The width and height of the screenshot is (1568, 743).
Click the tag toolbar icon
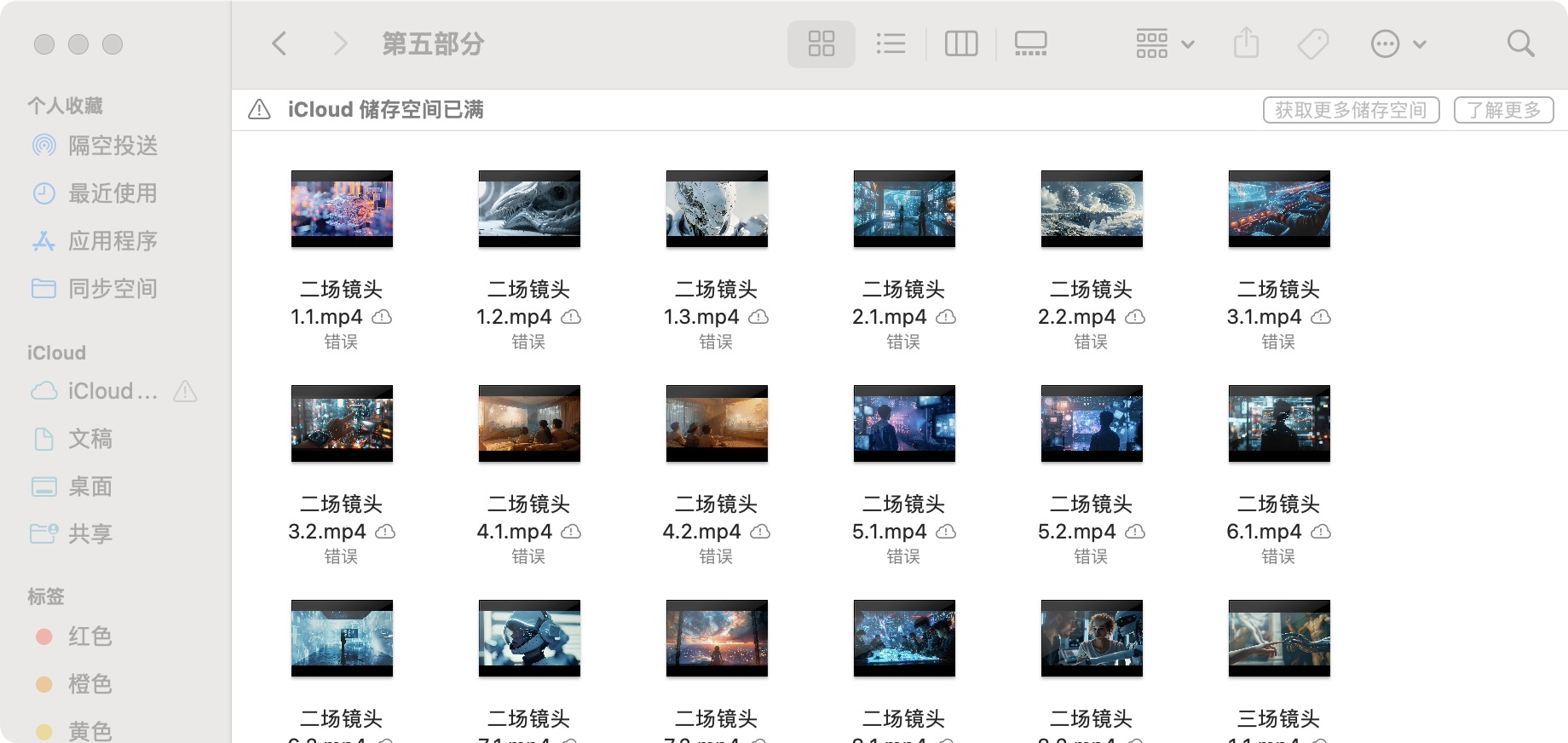(1313, 43)
